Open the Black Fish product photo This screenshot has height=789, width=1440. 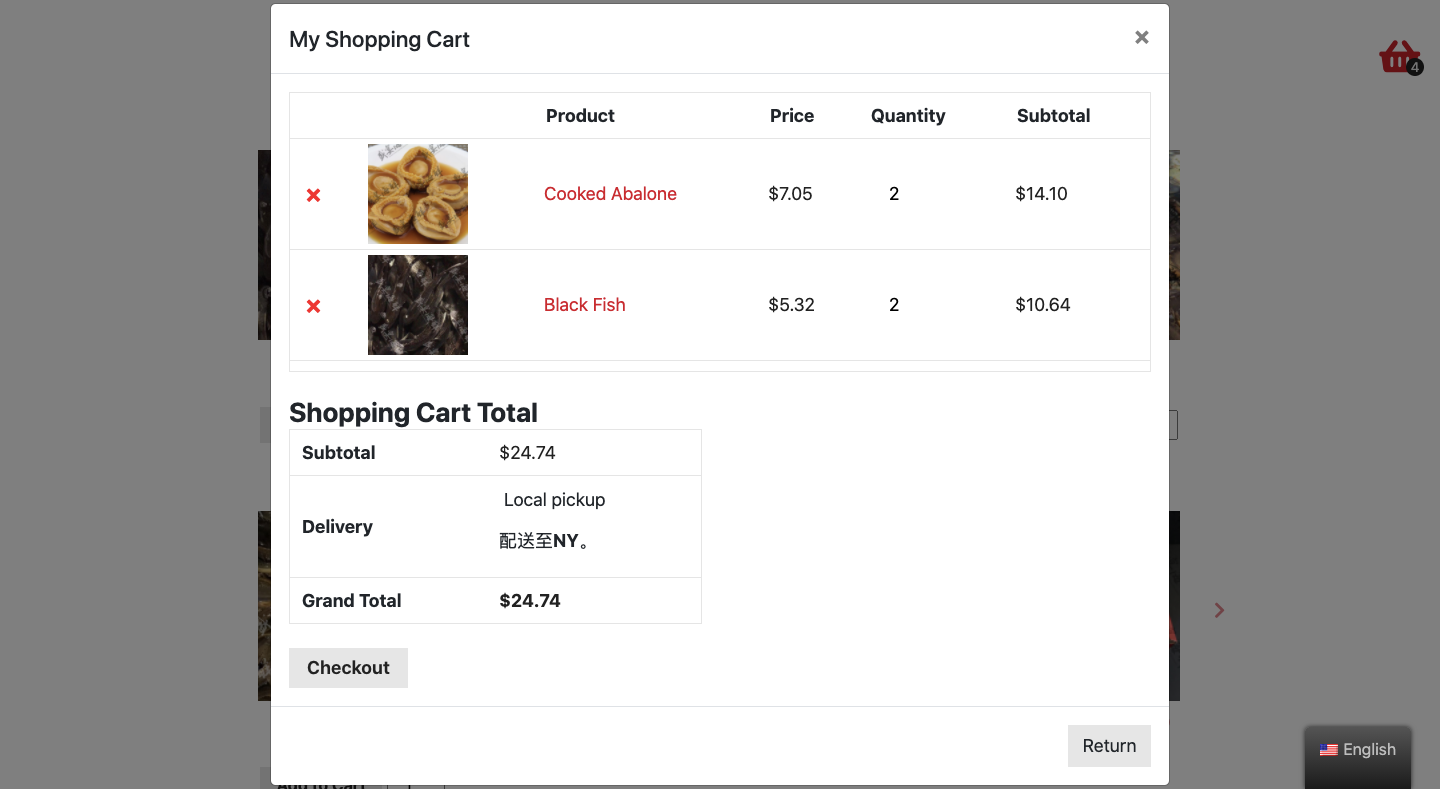tap(418, 305)
